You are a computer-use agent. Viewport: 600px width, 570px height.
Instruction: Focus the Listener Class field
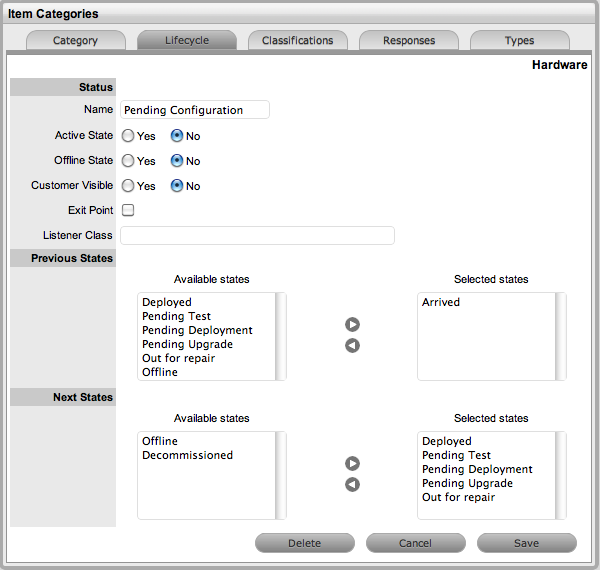point(257,235)
